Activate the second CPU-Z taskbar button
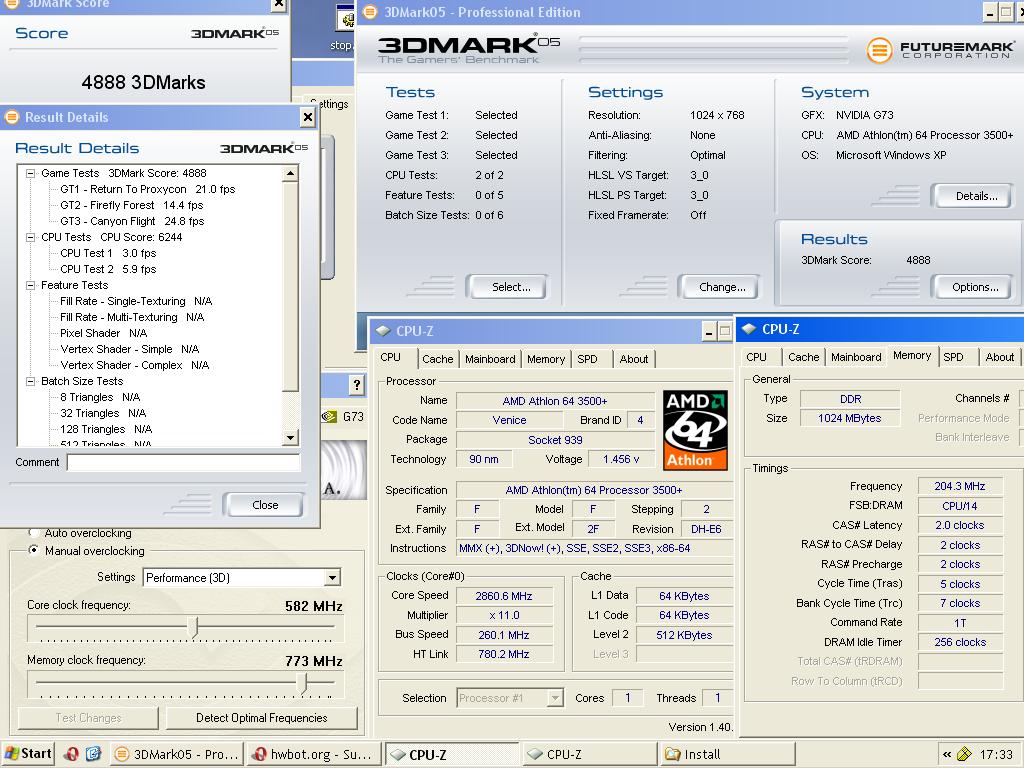 (x=589, y=754)
